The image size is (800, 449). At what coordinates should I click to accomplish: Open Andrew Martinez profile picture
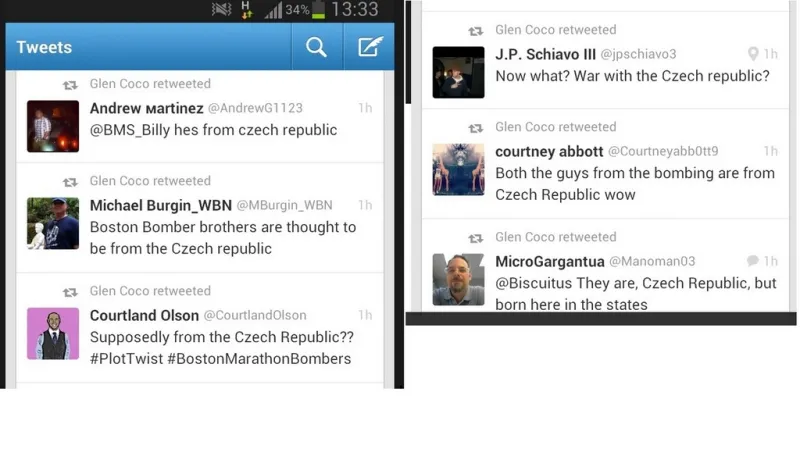53,126
